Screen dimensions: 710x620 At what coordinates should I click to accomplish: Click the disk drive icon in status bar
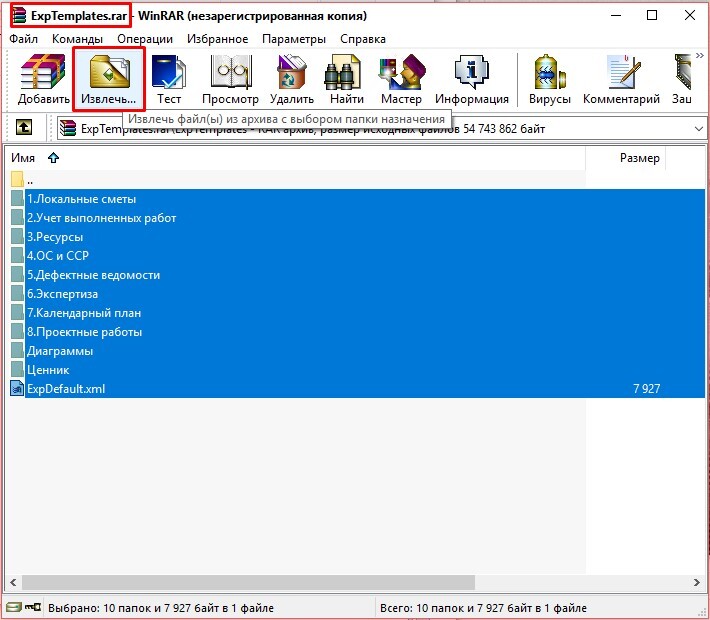(x=14, y=607)
